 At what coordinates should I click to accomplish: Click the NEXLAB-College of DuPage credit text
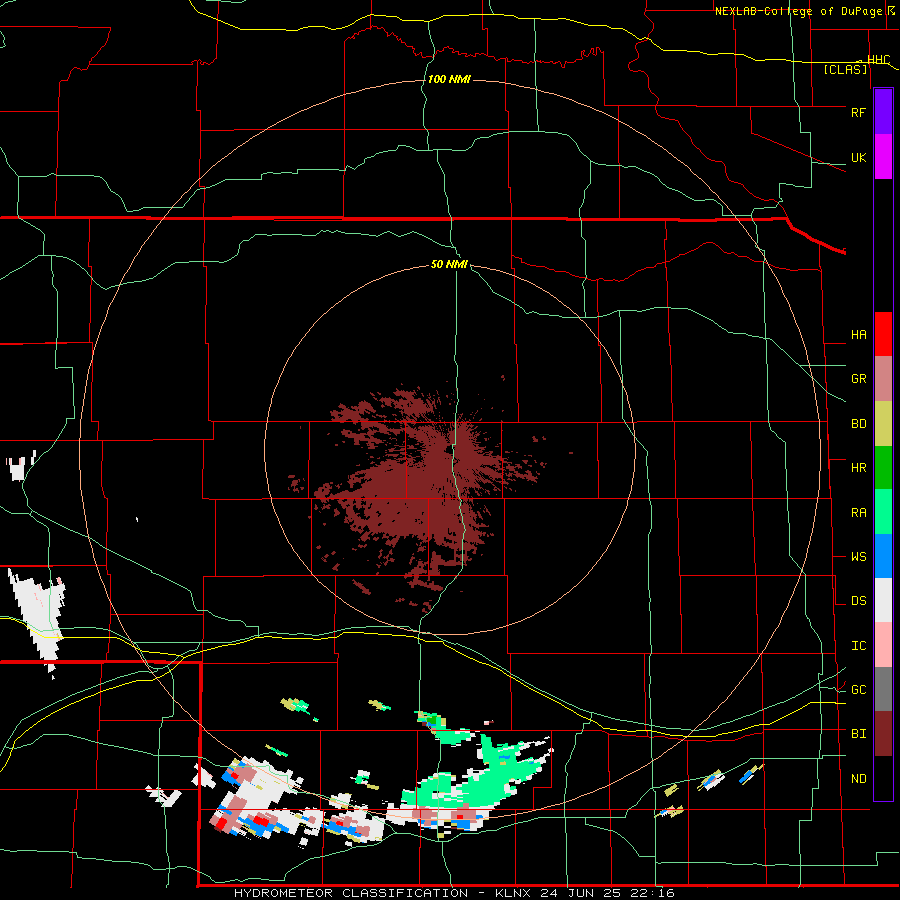point(800,11)
